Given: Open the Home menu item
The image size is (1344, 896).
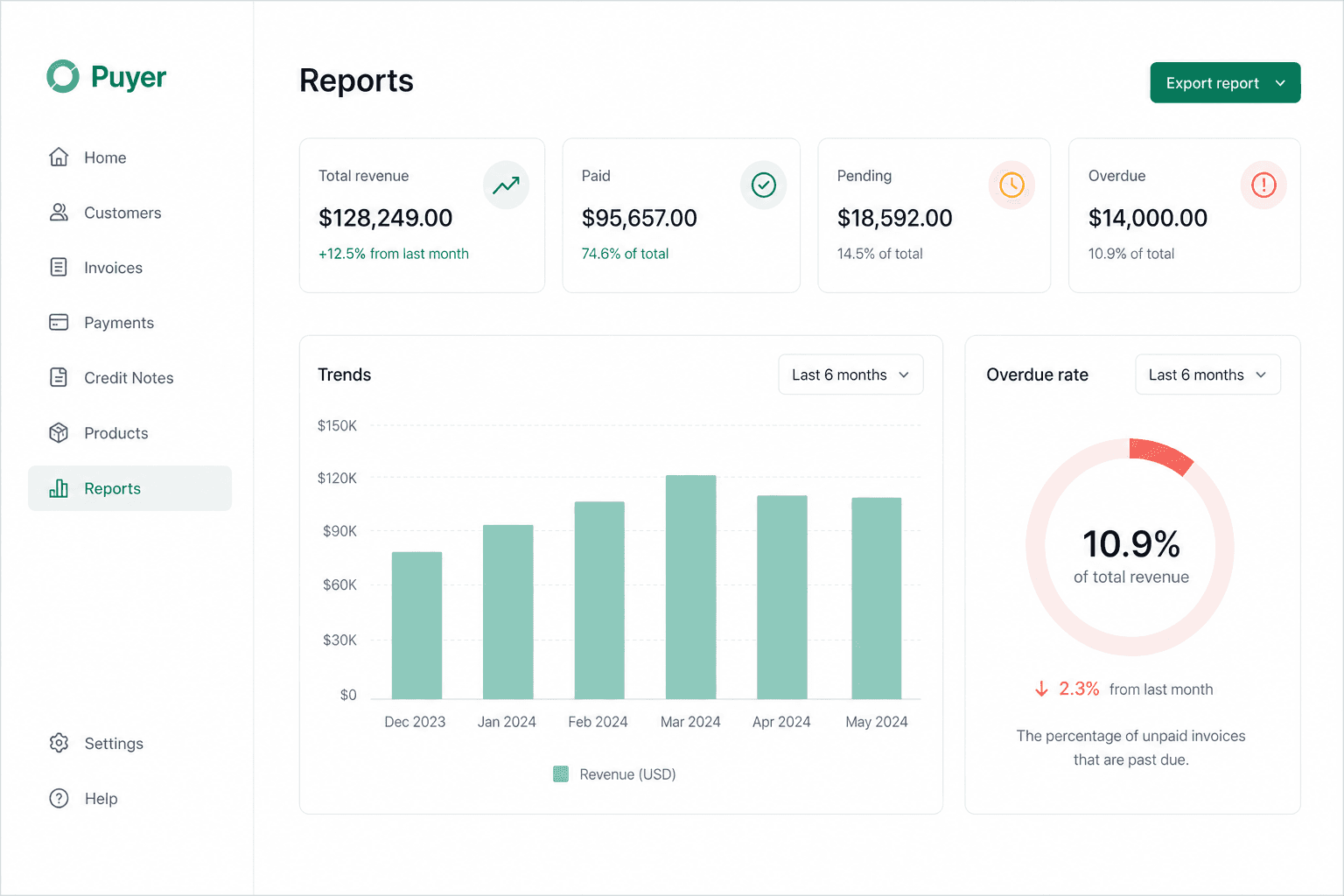Looking at the screenshot, I should pos(129,157).
